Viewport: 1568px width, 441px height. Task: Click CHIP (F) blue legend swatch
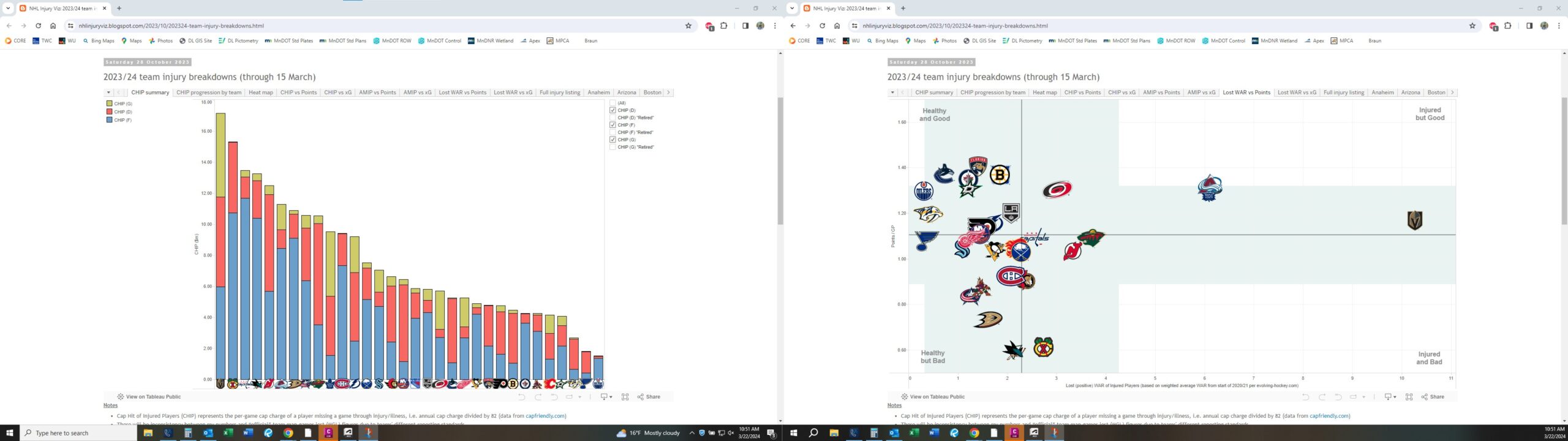pos(110,120)
